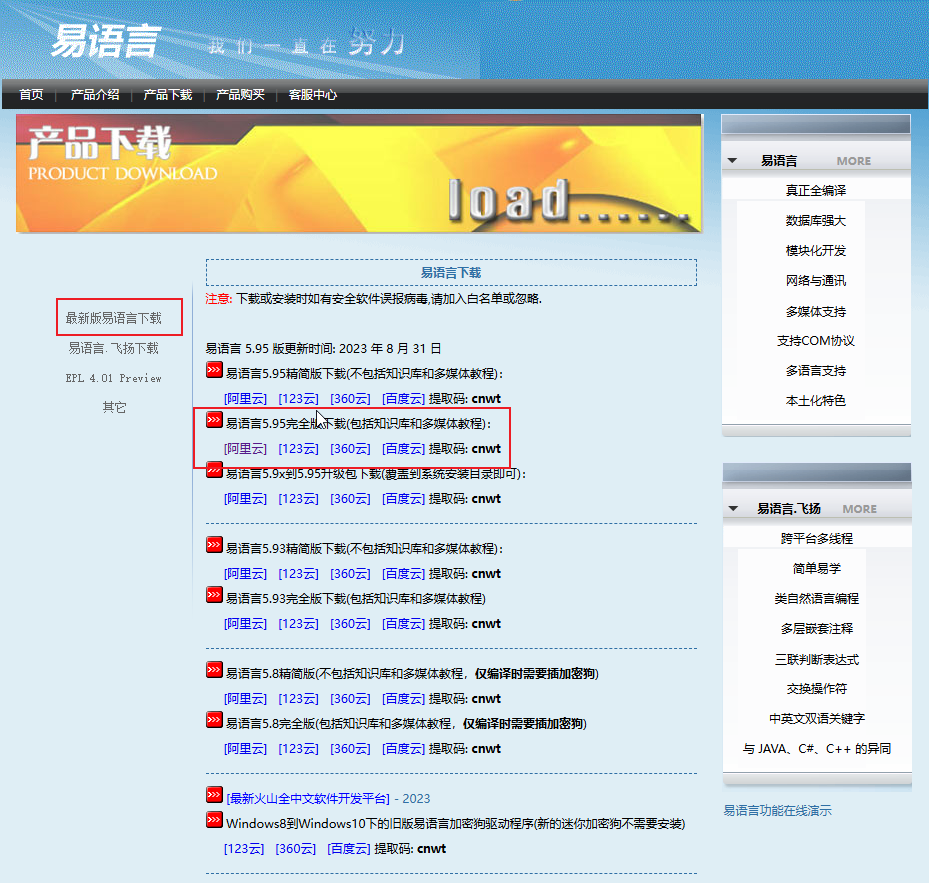This screenshot has width=929, height=883.
Task: Open 易语言.飞扬下载 in the left sidebar
Action: click(113, 349)
